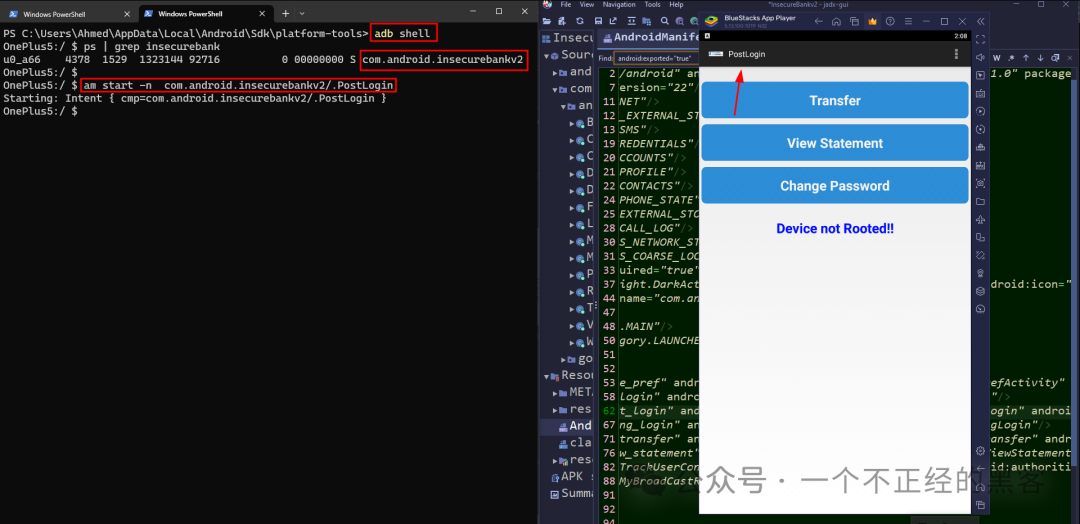Expand the META folder node in Resources
Viewport: 1080px width, 524px height.
(554, 393)
